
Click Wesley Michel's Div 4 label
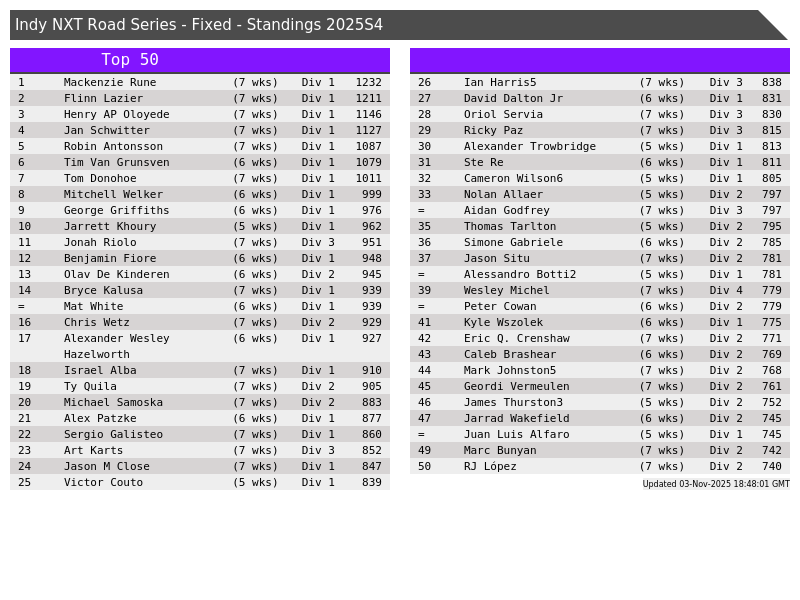tap(726, 291)
